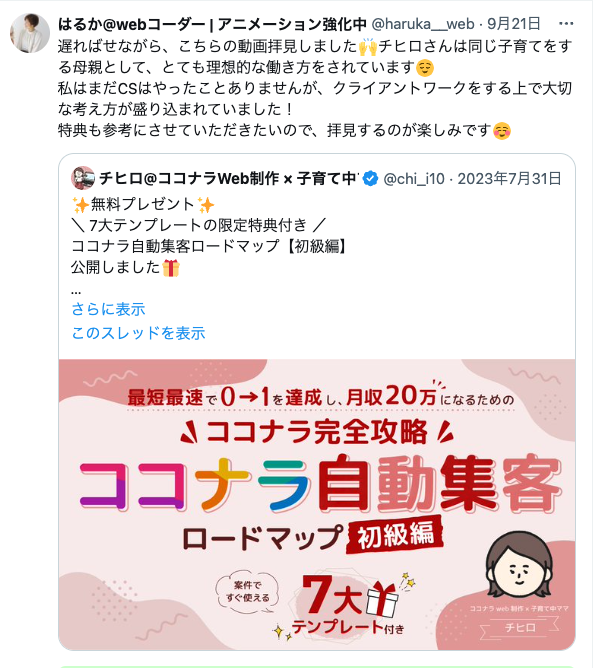The image size is (594, 668).
Task: Click the 9月21日 tweet timestamp
Action: (x=514, y=24)
